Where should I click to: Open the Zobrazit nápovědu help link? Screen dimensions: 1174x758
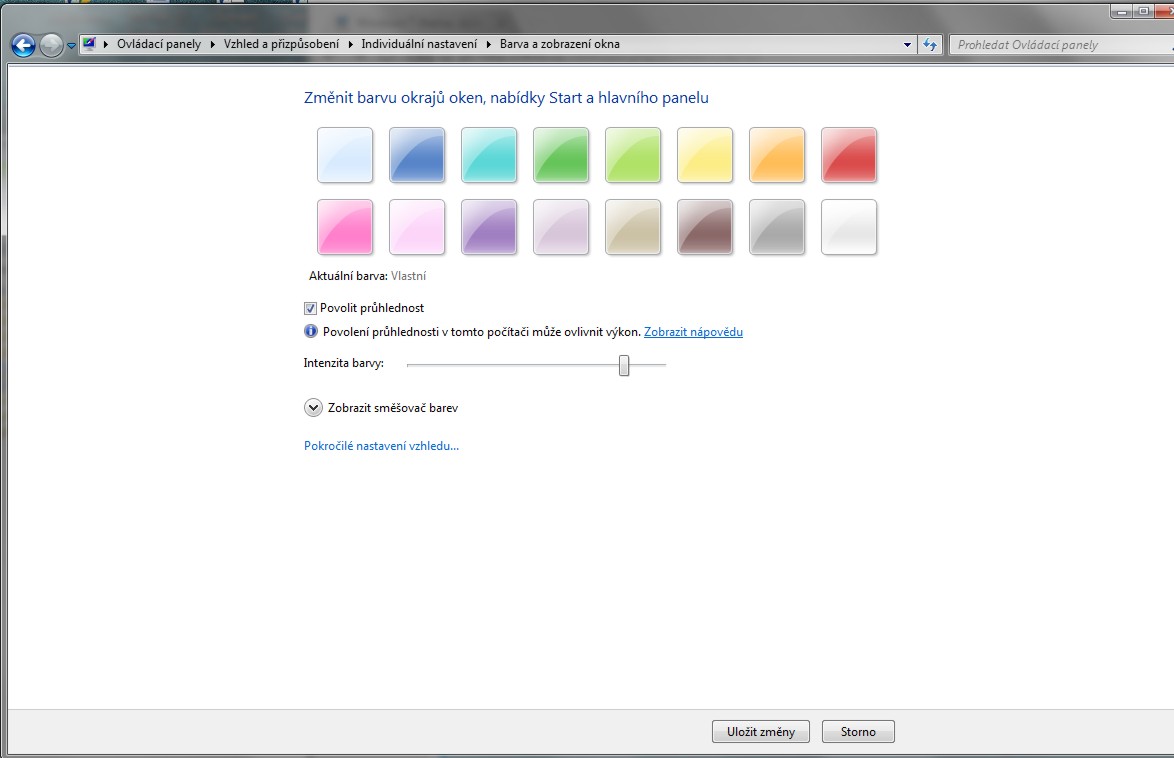pyautogui.click(x=693, y=332)
